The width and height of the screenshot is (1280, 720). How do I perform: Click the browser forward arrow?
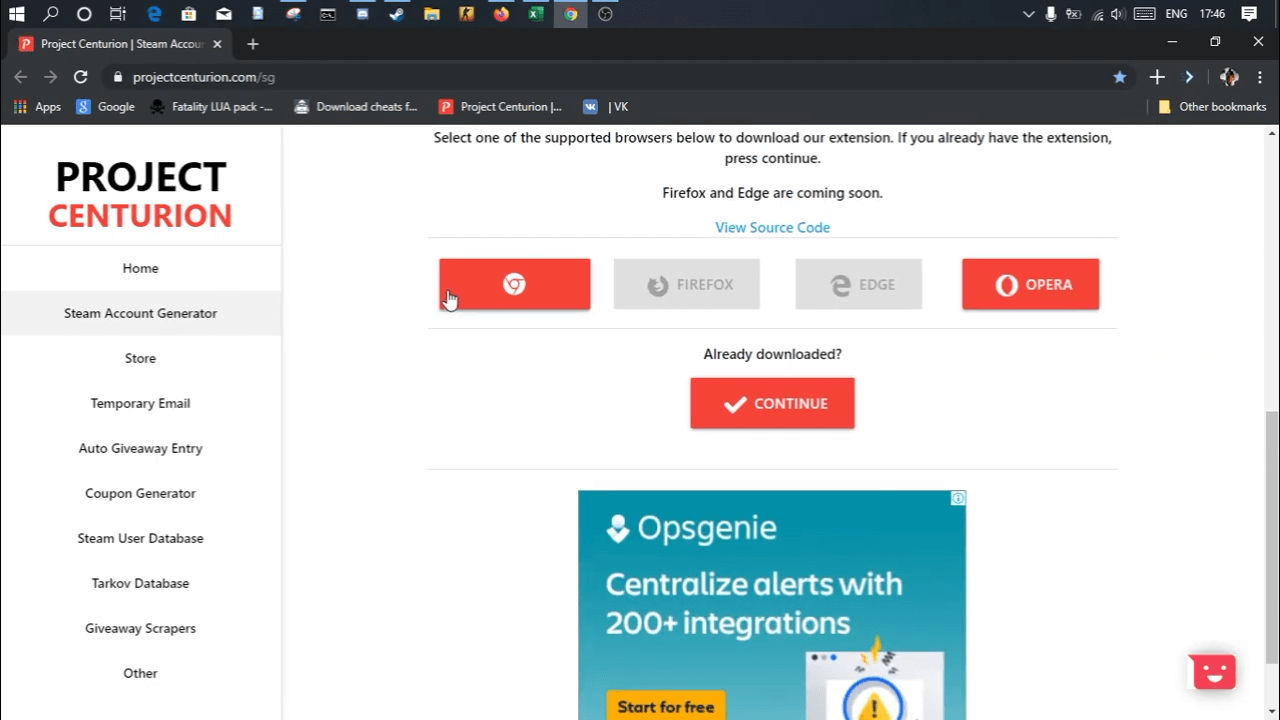pos(50,77)
